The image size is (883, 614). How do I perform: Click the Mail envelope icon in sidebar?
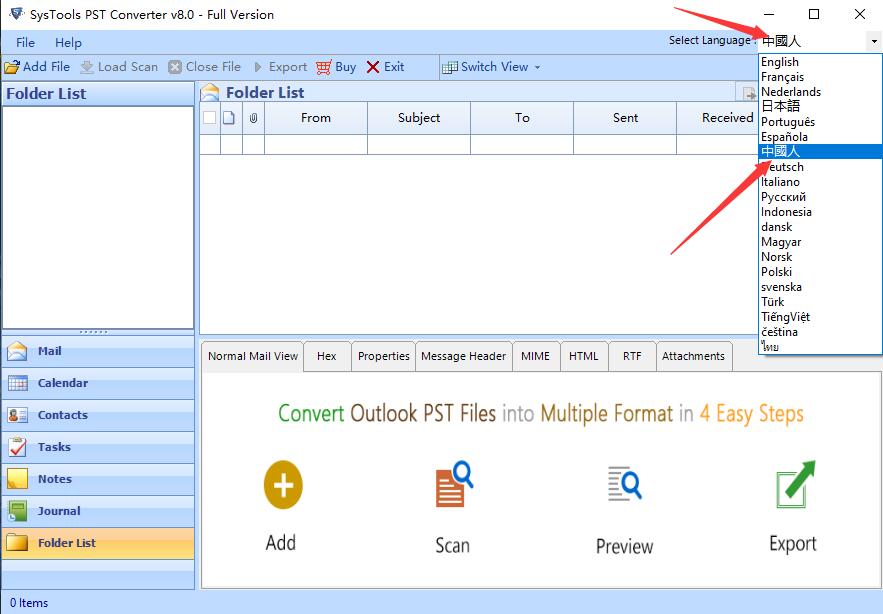pos(17,351)
